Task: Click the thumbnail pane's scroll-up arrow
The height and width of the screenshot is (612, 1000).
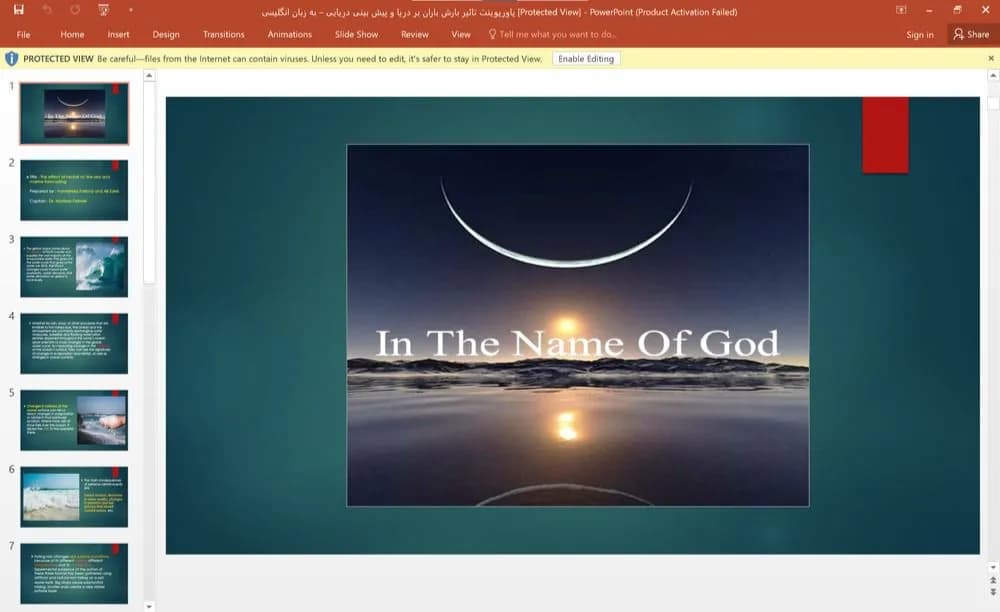Action: point(149,76)
